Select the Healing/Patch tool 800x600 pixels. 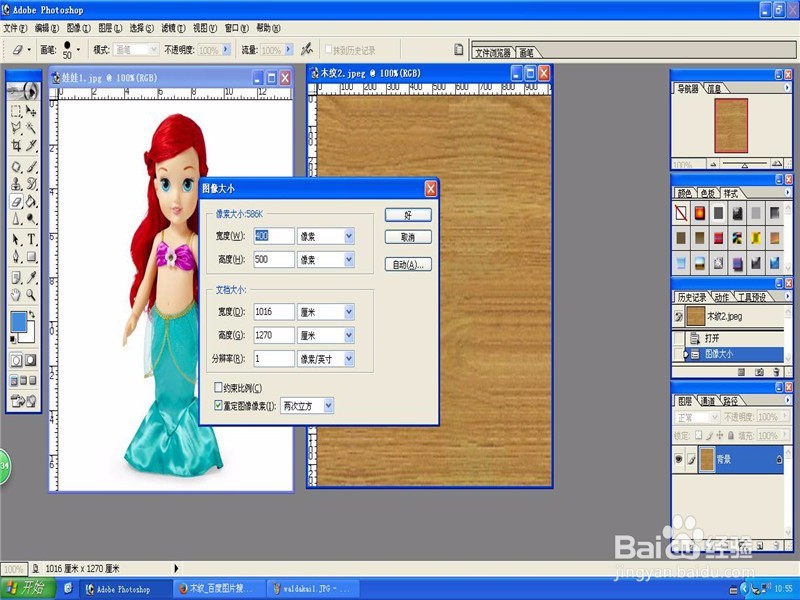pyautogui.click(x=16, y=166)
